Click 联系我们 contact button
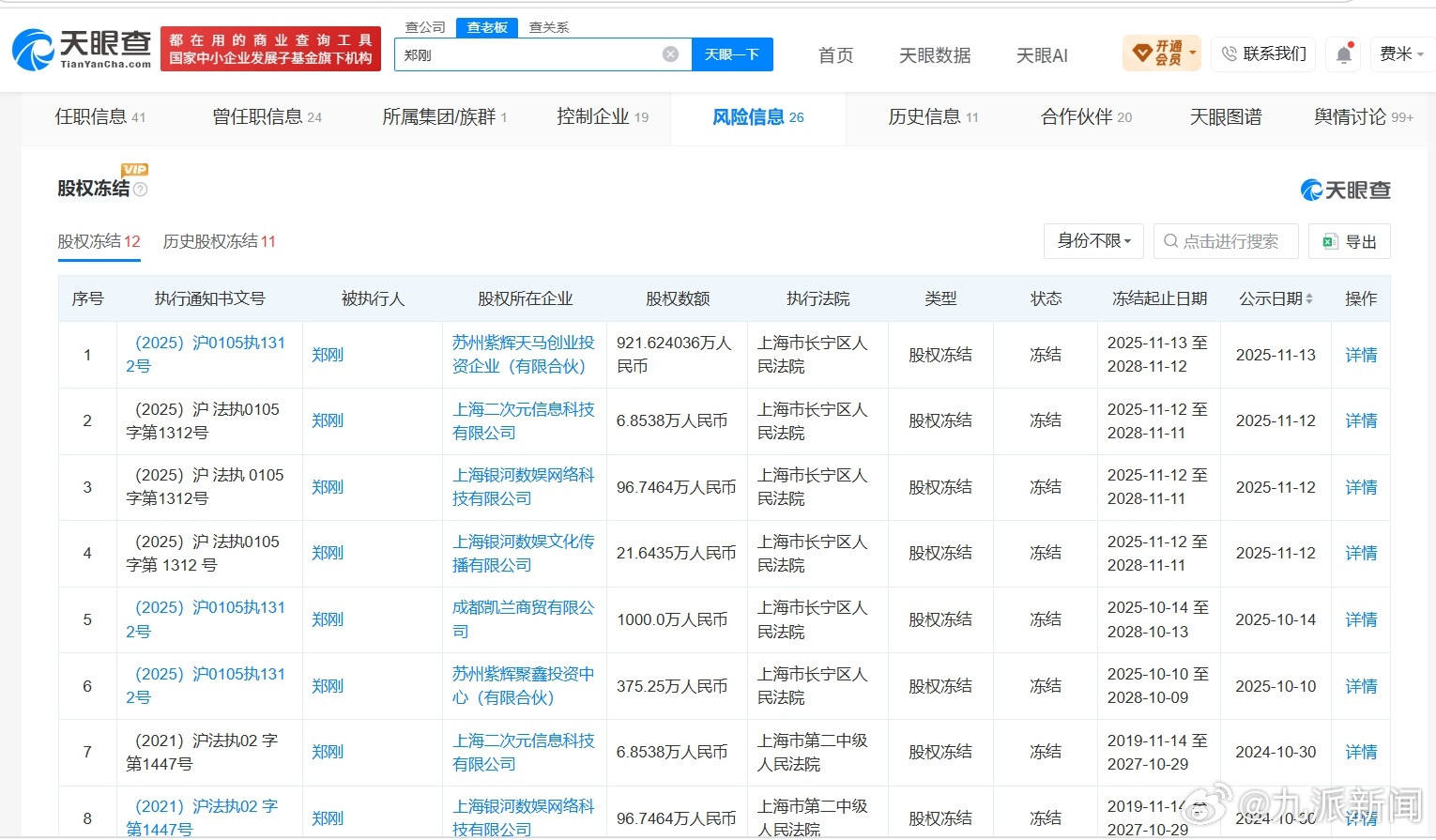The image size is (1436, 840). 1263,53
